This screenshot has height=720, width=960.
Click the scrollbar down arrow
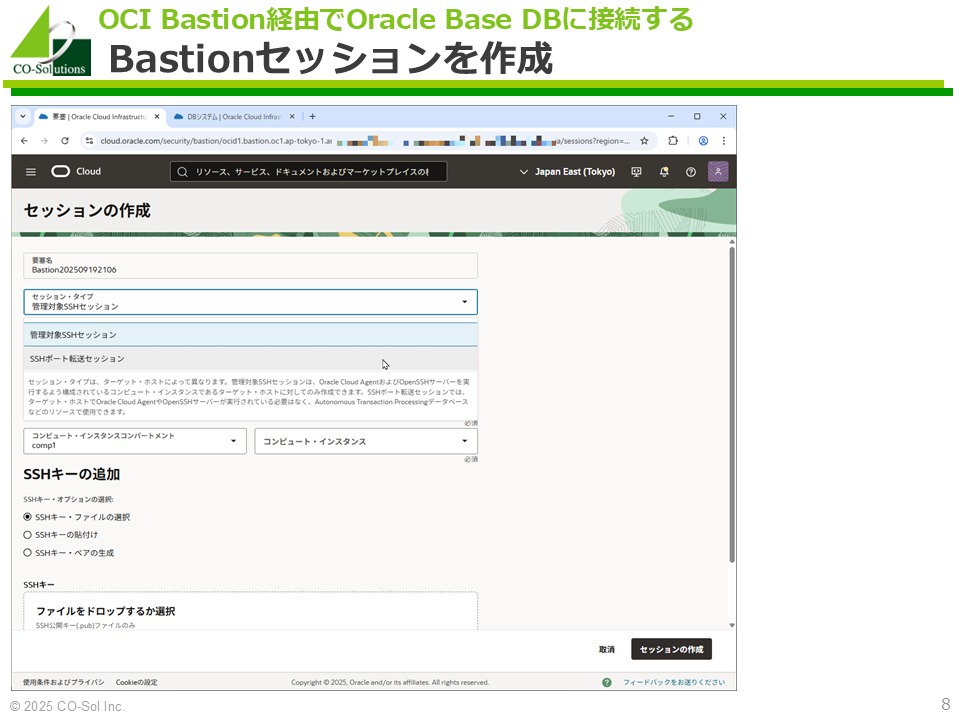(x=732, y=625)
